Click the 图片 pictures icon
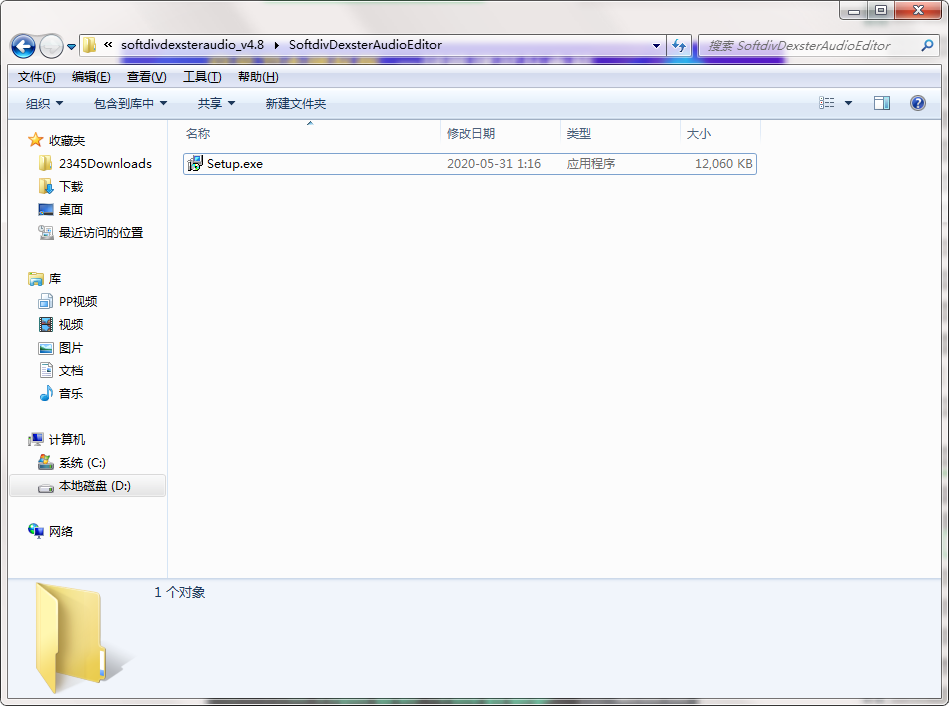 [x=46, y=348]
